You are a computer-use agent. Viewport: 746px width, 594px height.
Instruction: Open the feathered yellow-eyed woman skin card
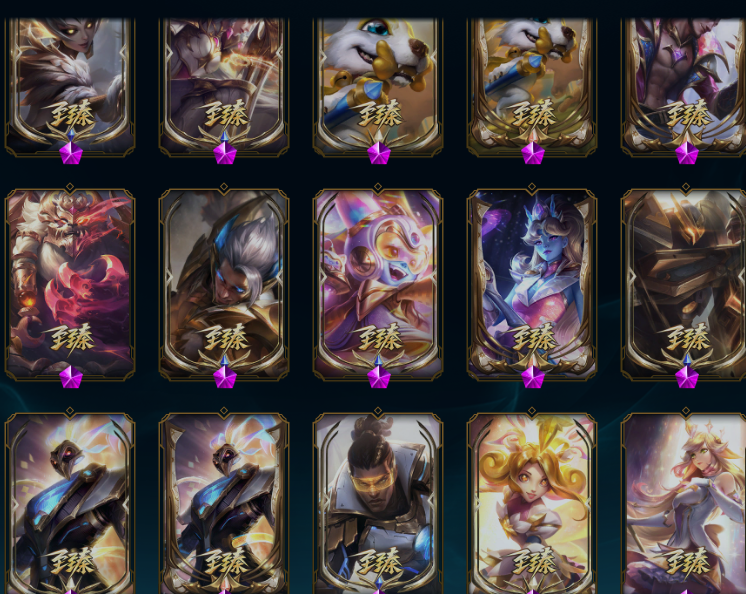pos(70,87)
